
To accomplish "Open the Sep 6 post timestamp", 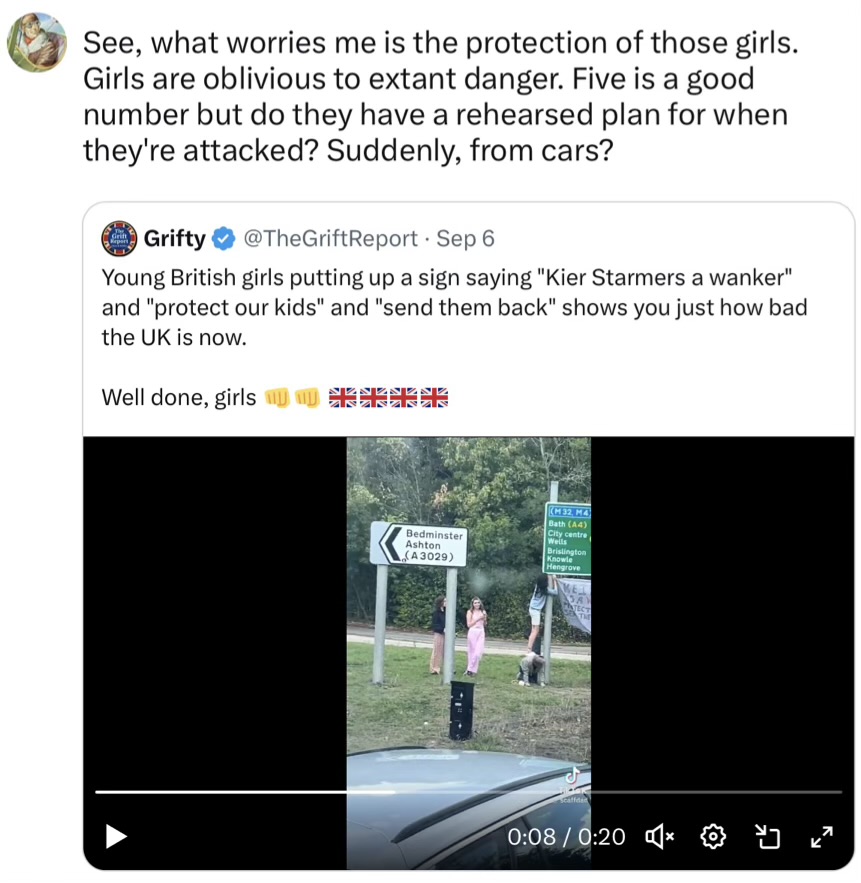I will (465, 239).
